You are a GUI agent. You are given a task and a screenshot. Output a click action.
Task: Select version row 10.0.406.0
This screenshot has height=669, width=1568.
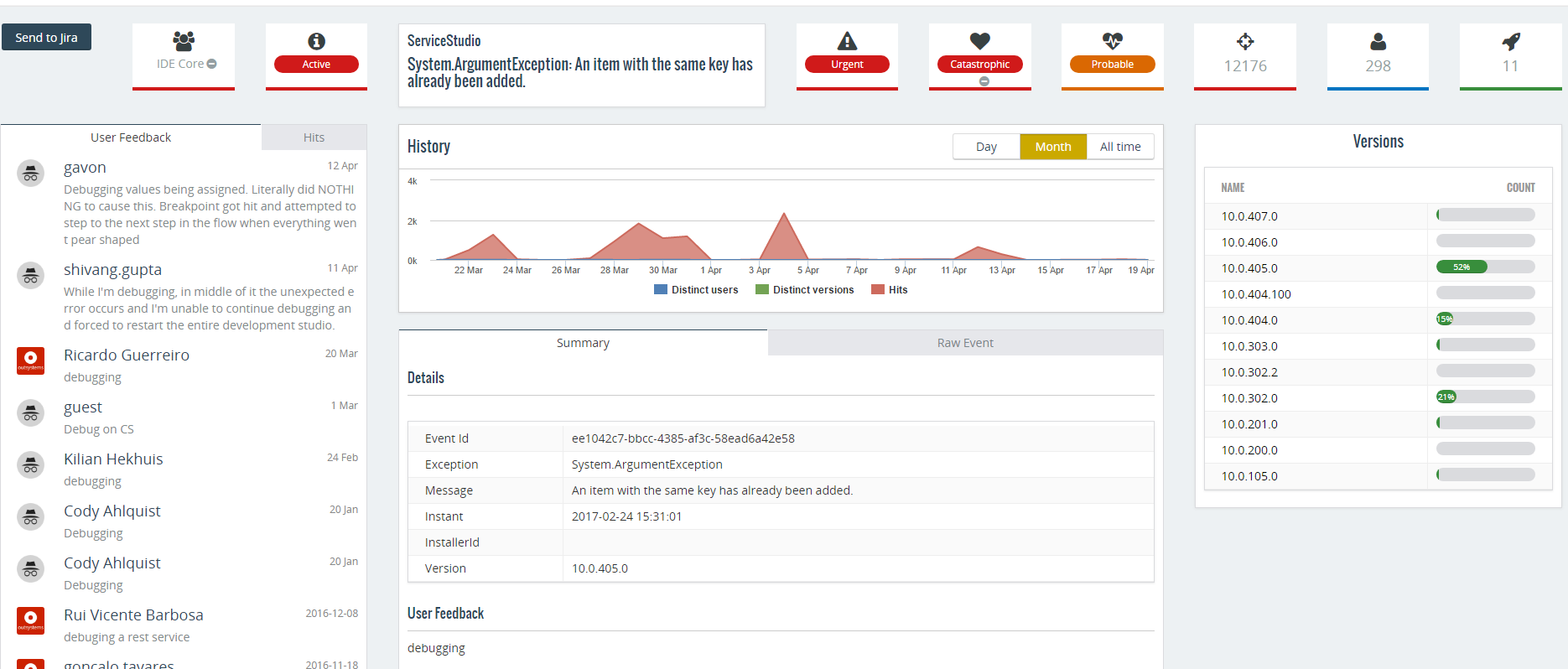click(1378, 242)
